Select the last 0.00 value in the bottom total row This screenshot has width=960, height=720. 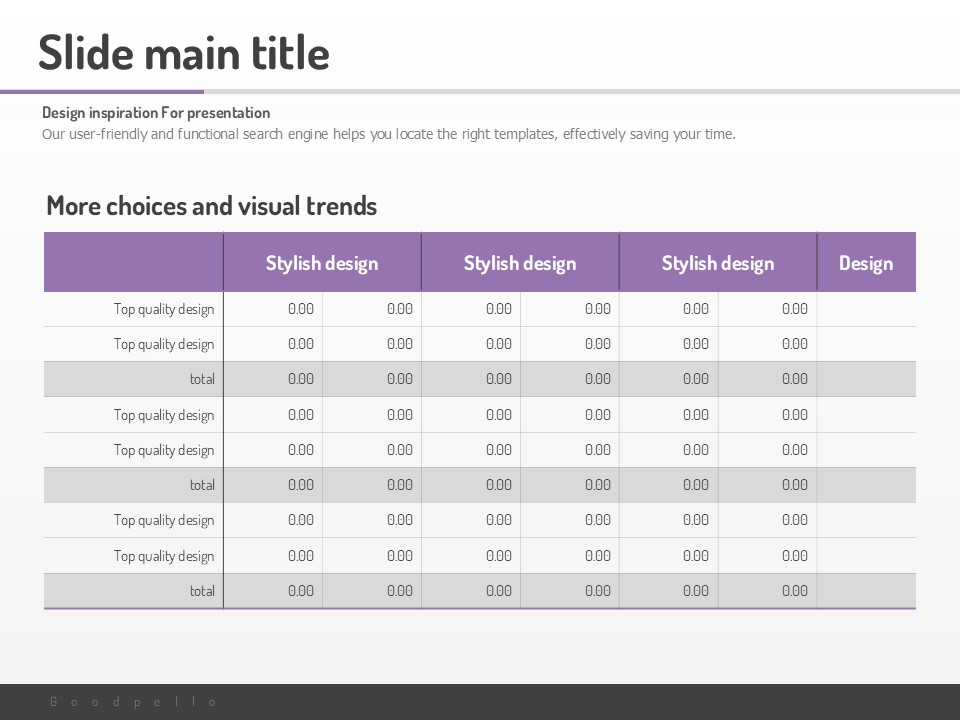[794, 591]
